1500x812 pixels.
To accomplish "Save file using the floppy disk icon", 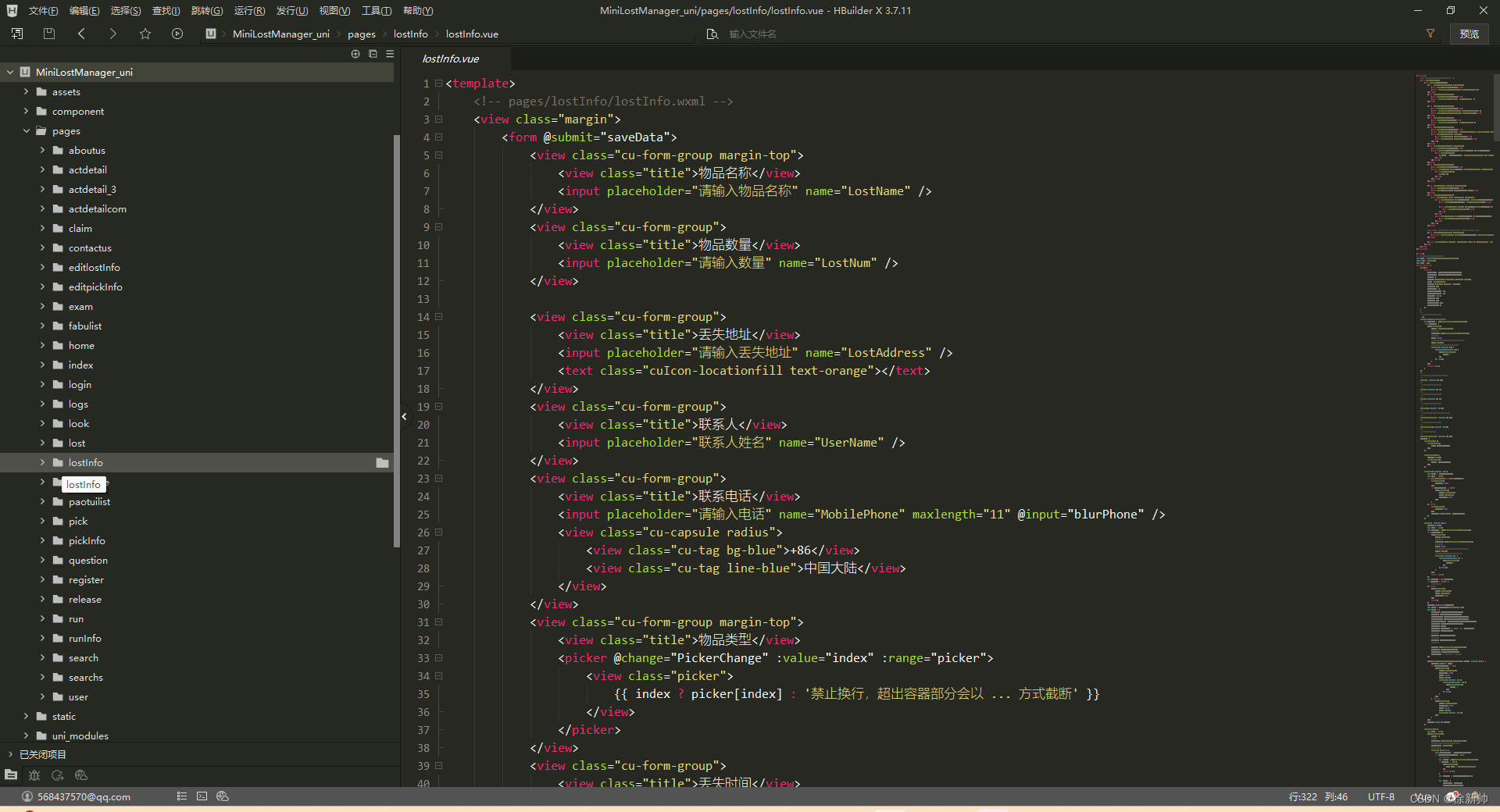I will click(x=49, y=34).
